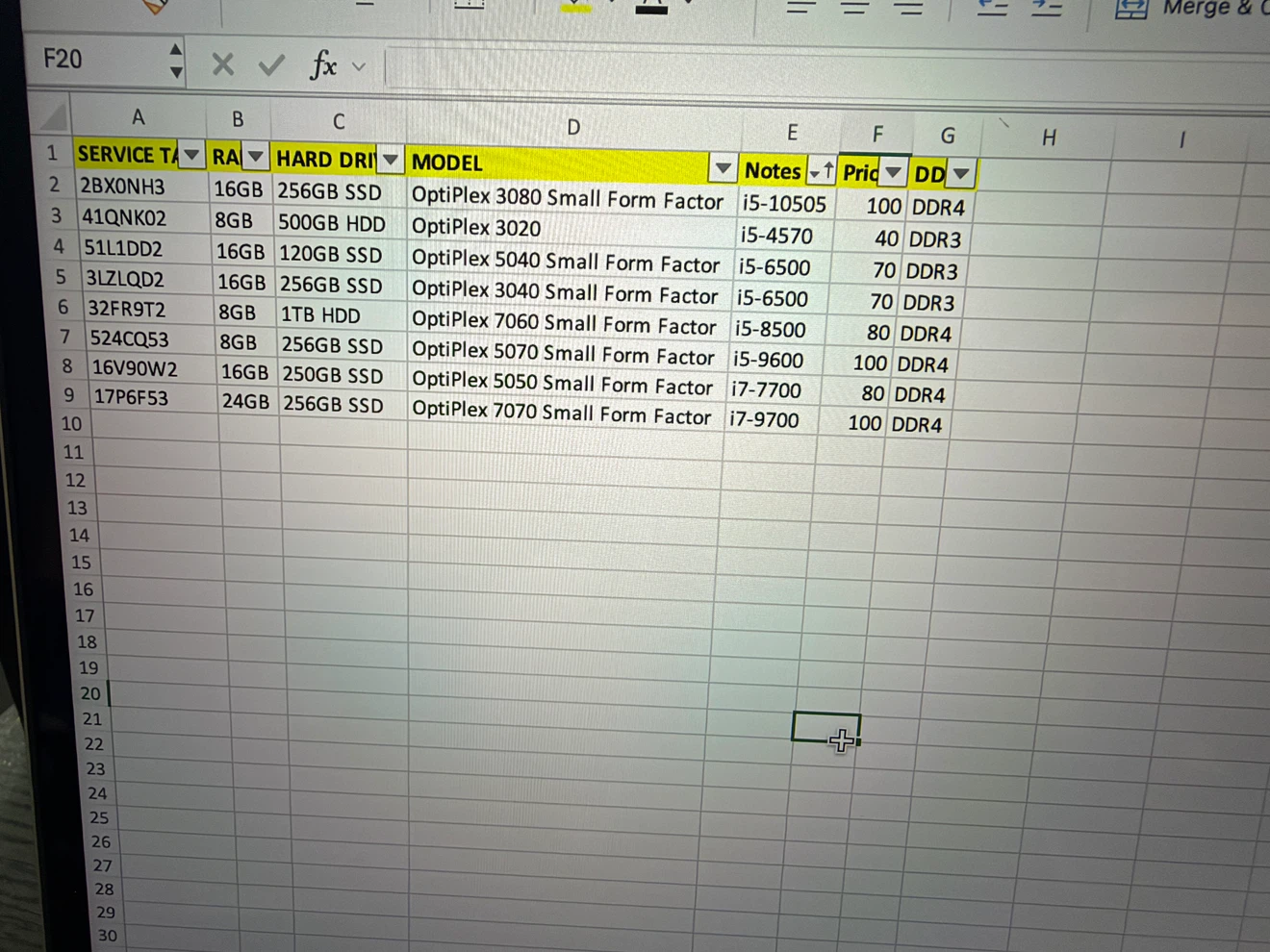
Task: Pick the black font color bar
Action: [651, 9]
